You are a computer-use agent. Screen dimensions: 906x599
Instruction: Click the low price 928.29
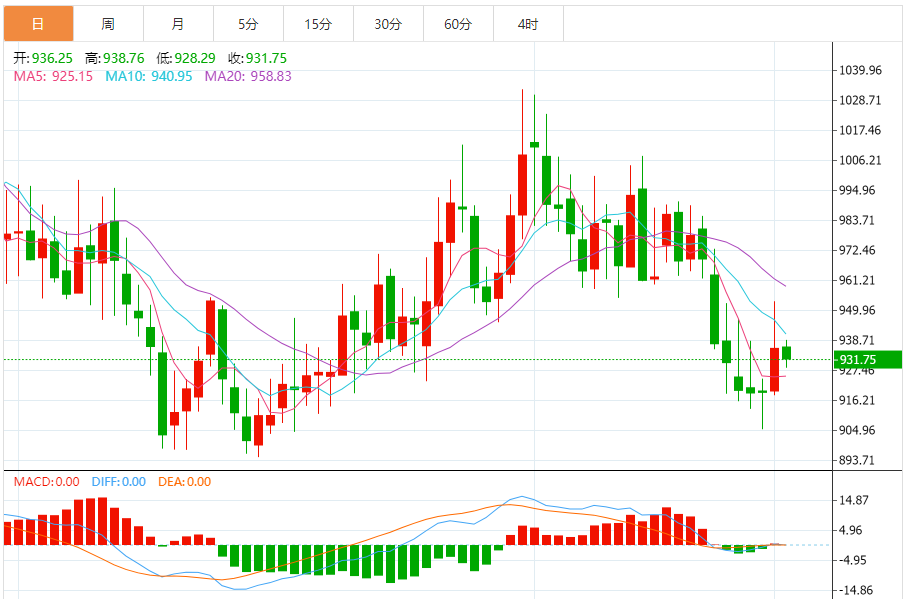click(x=195, y=58)
